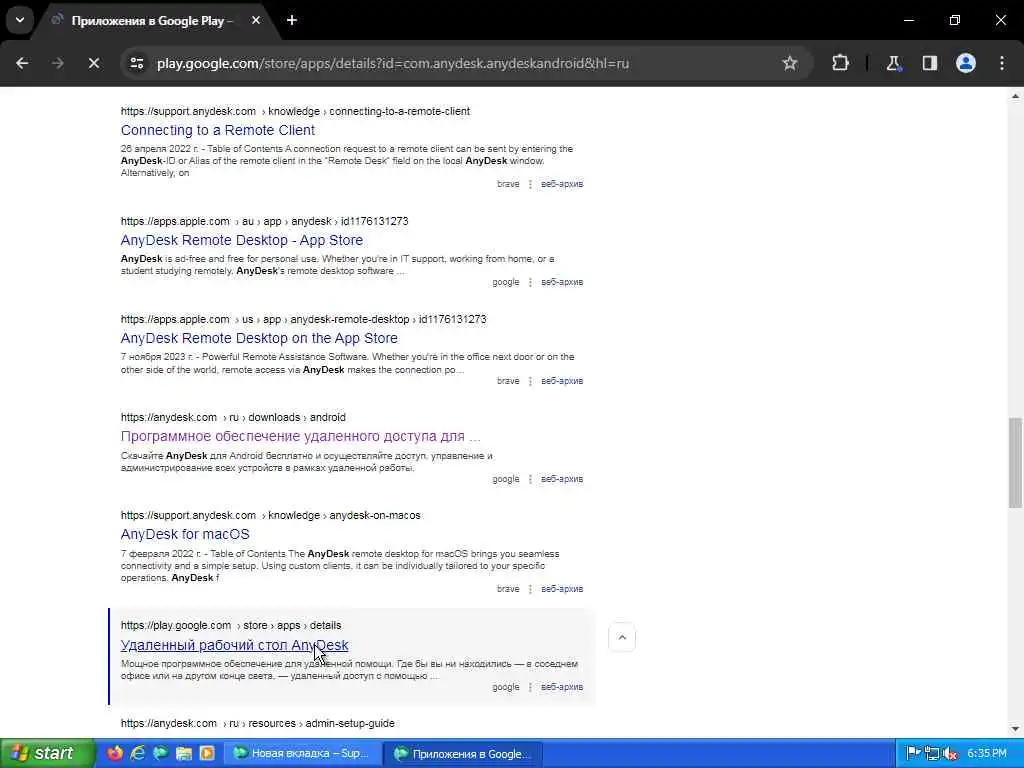Select the 'Приложения в Google Play' tab
1024x768 pixels.
pos(152,21)
